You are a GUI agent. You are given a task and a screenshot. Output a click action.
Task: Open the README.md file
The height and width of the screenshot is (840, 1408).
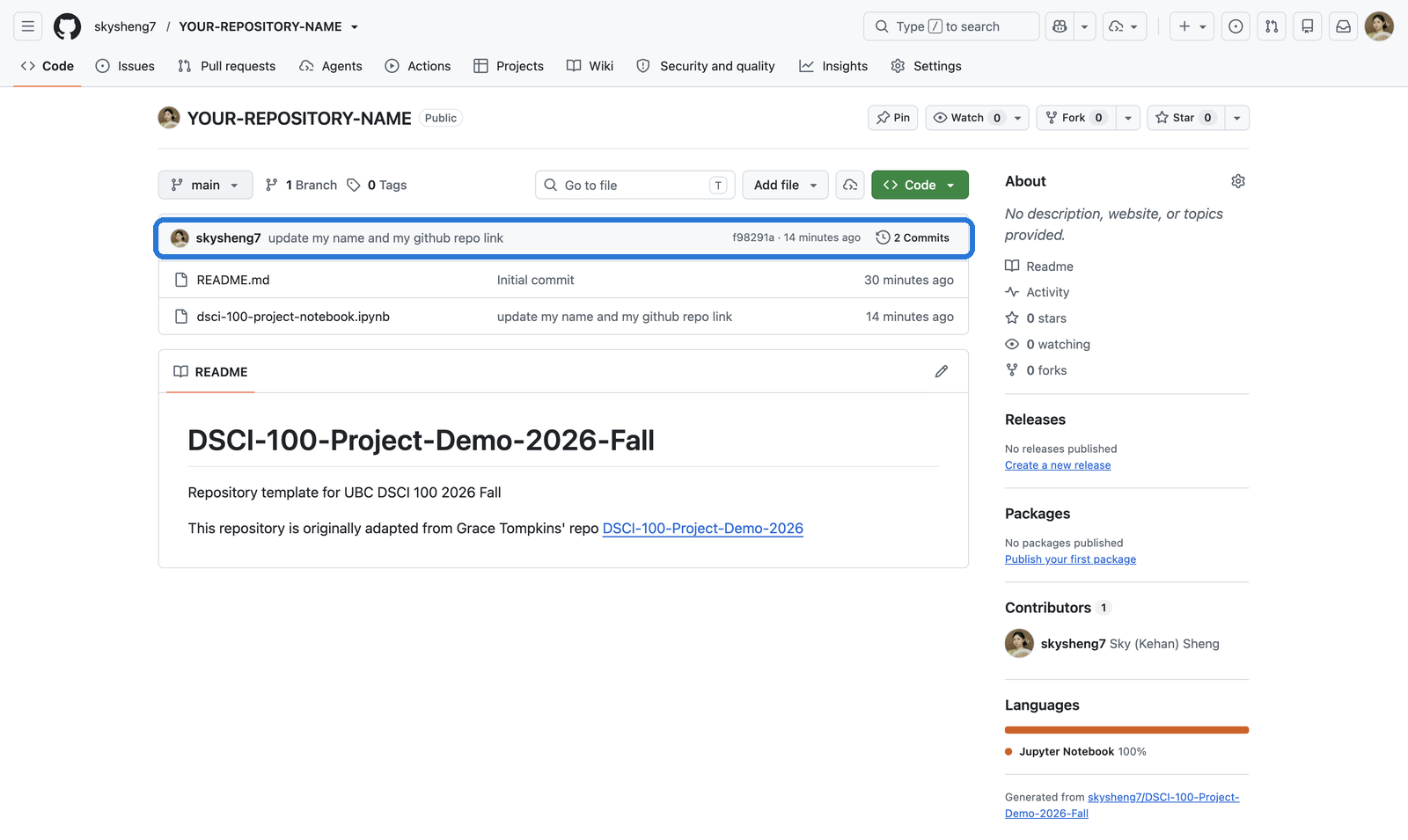233,280
